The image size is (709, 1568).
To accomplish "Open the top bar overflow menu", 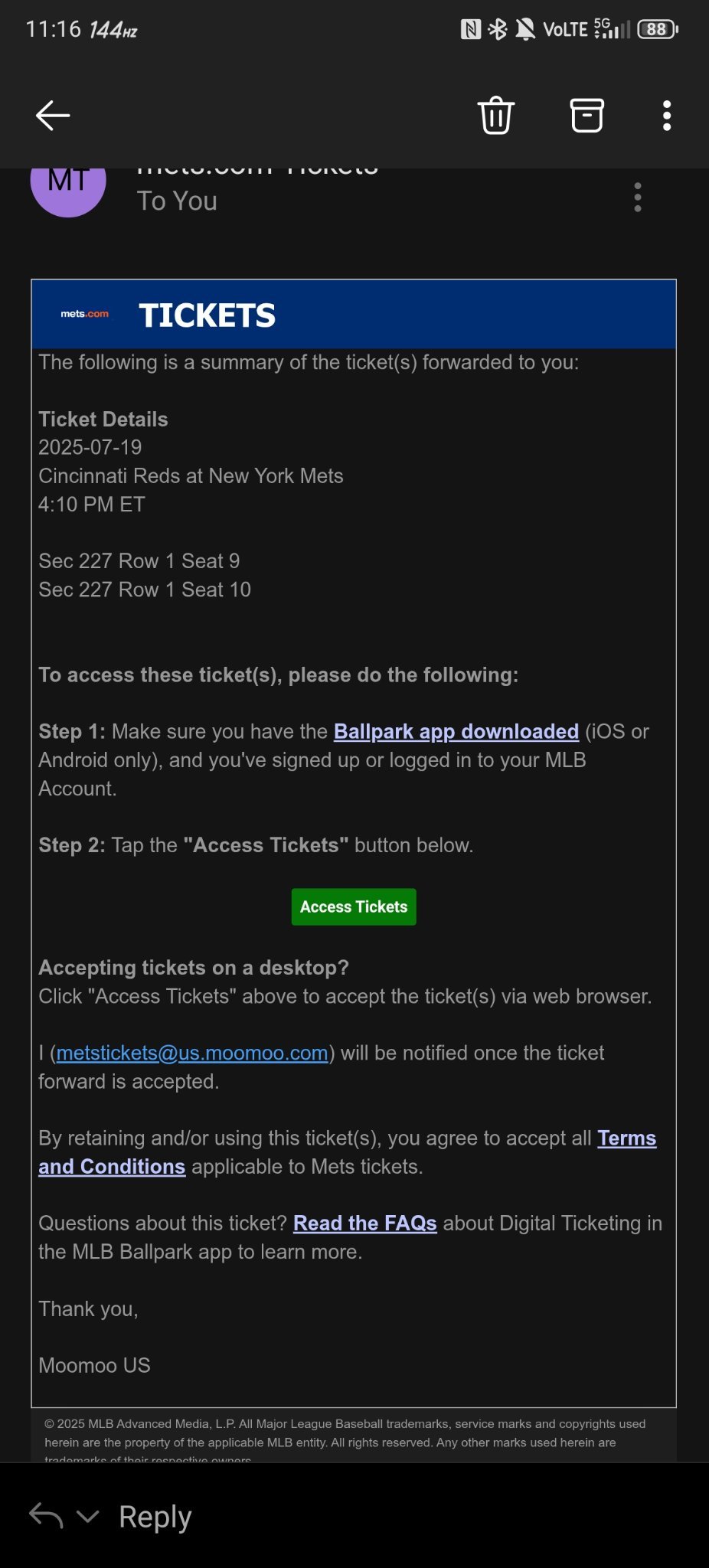I will point(667,116).
